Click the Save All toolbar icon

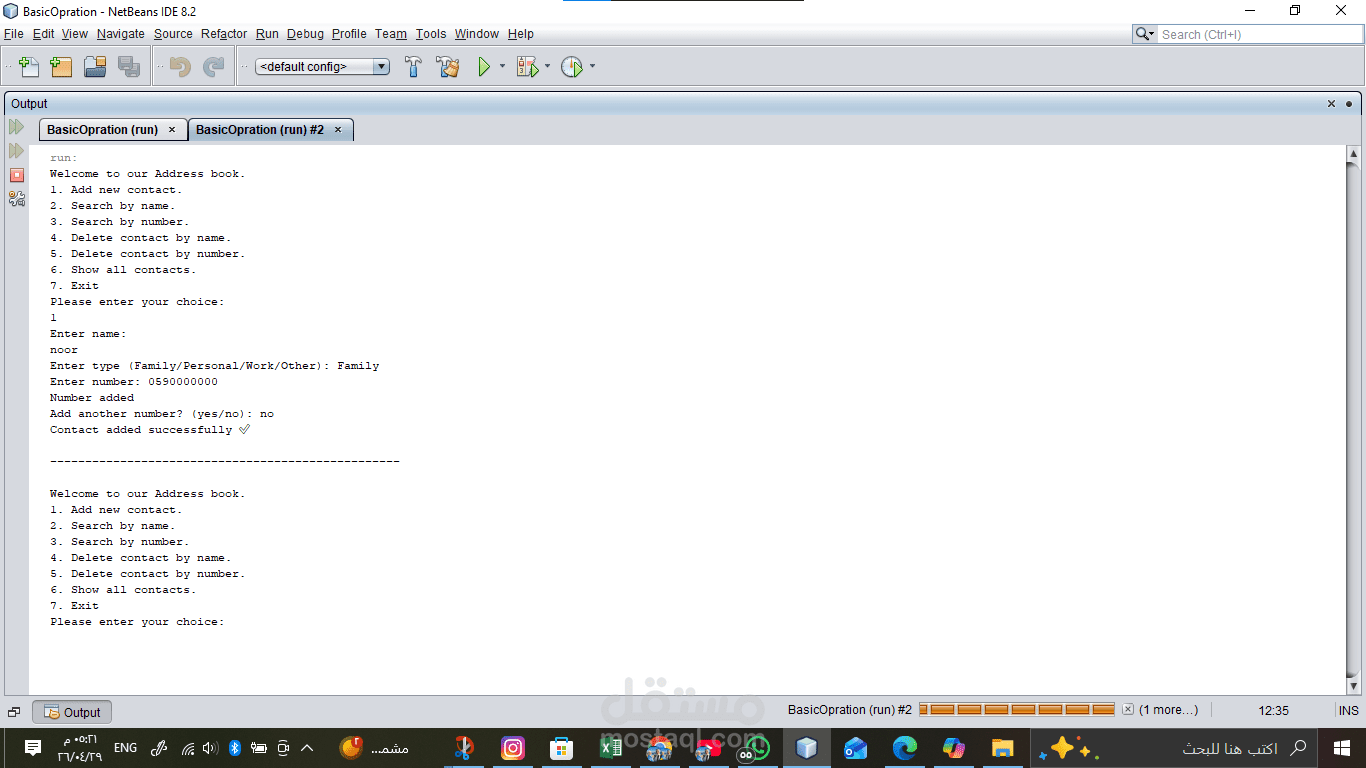pos(129,67)
